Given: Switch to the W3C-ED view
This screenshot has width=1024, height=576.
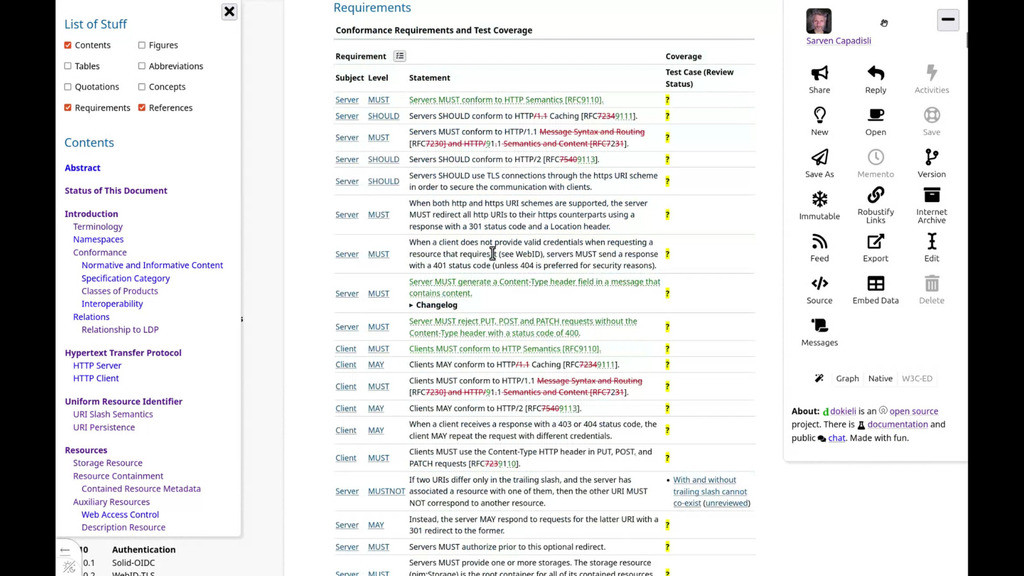Looking at the screenshot, I should (x=917, y=378).
